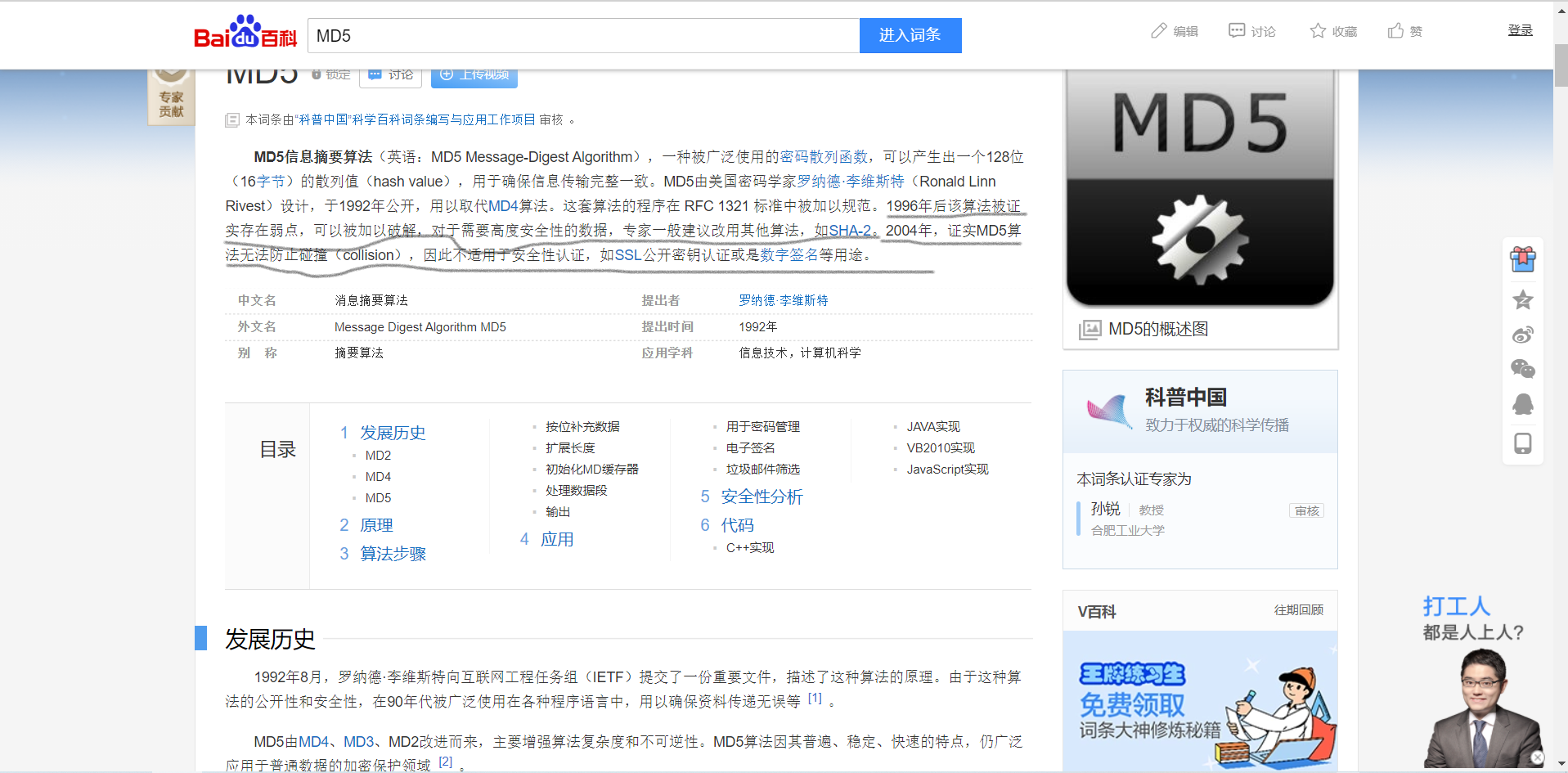Go to 按位补充数据 in contents

coord(582,427)
